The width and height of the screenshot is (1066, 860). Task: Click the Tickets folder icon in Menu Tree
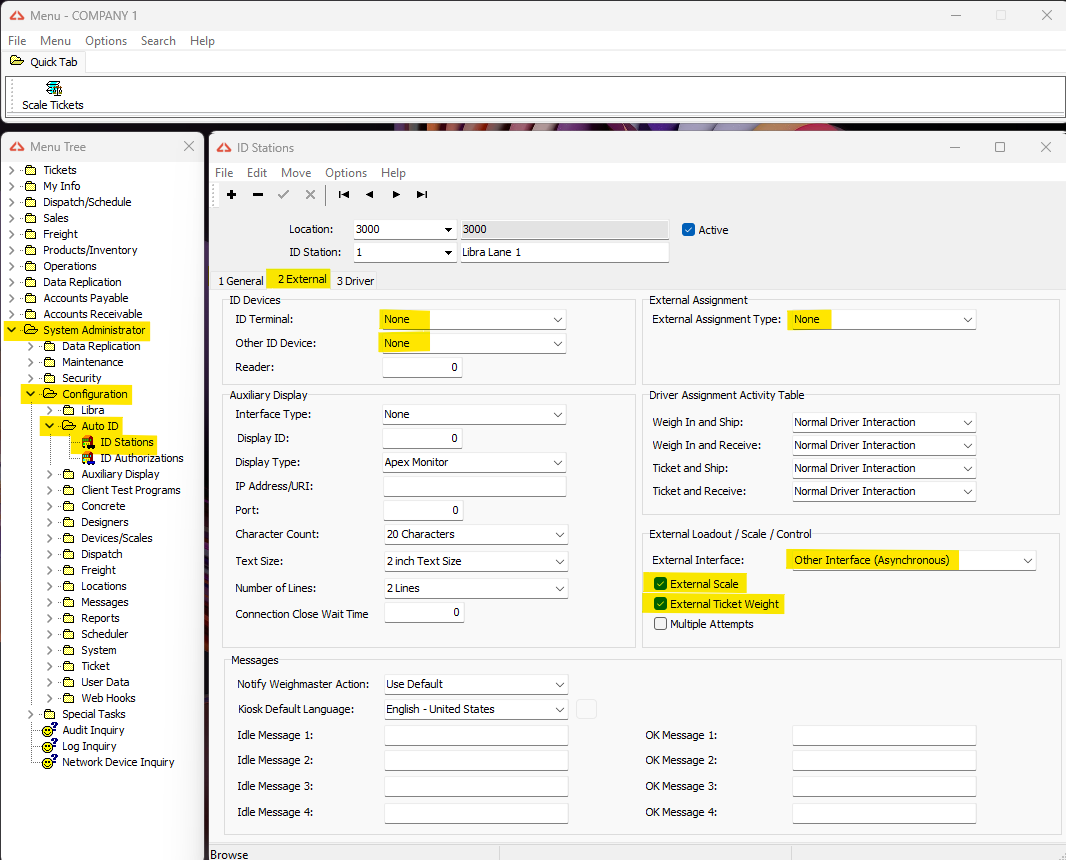click(x=31, y=170)
